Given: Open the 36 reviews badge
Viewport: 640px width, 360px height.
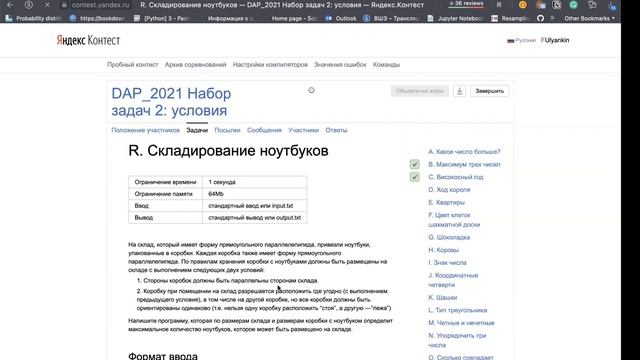Looking at the screenshot, I should point(466,4).
